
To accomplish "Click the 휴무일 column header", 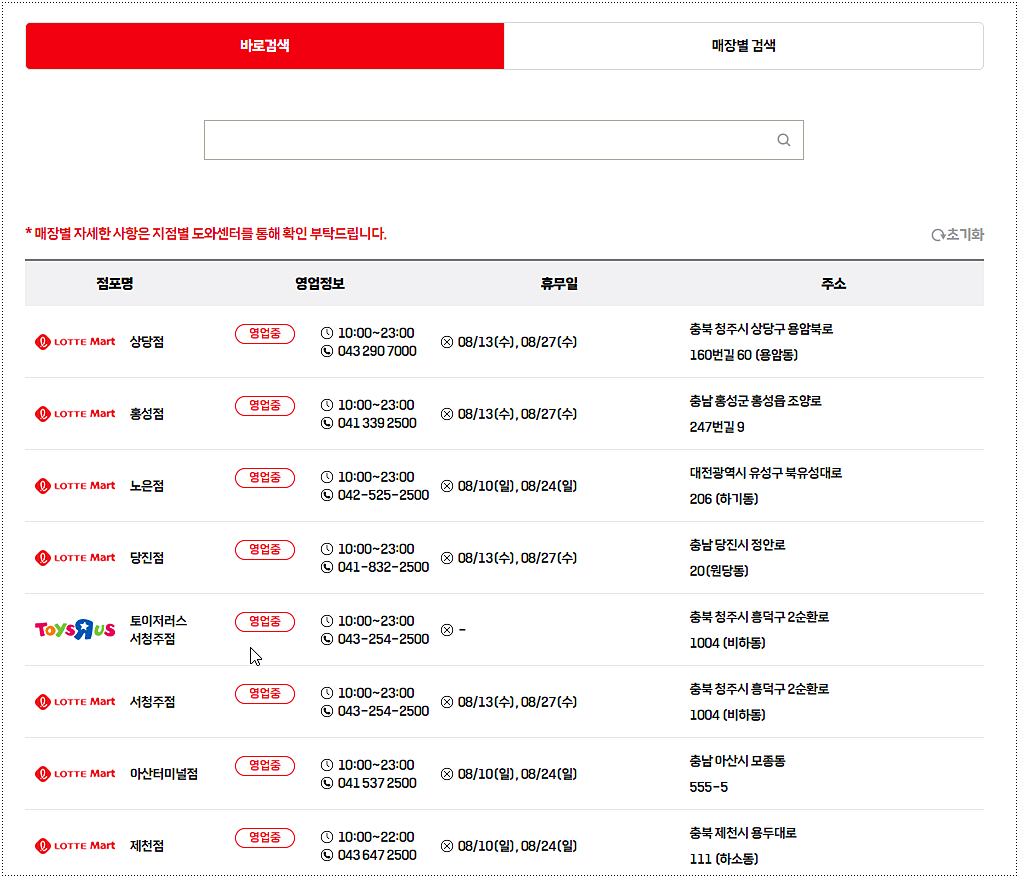I will coord(559,284).
